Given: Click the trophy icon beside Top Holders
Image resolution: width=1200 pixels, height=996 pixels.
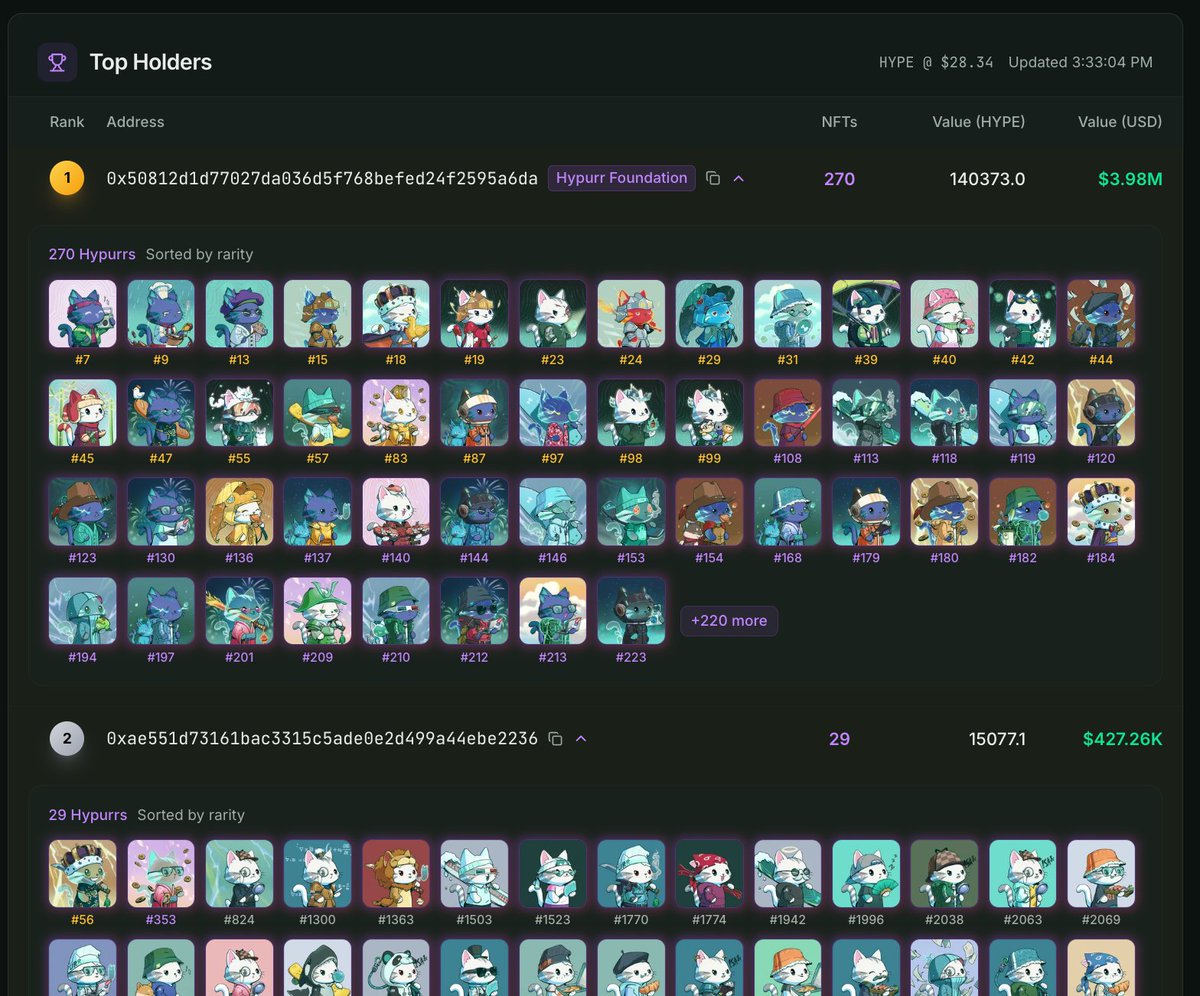Looking at the screenshot, I should 57,62.
